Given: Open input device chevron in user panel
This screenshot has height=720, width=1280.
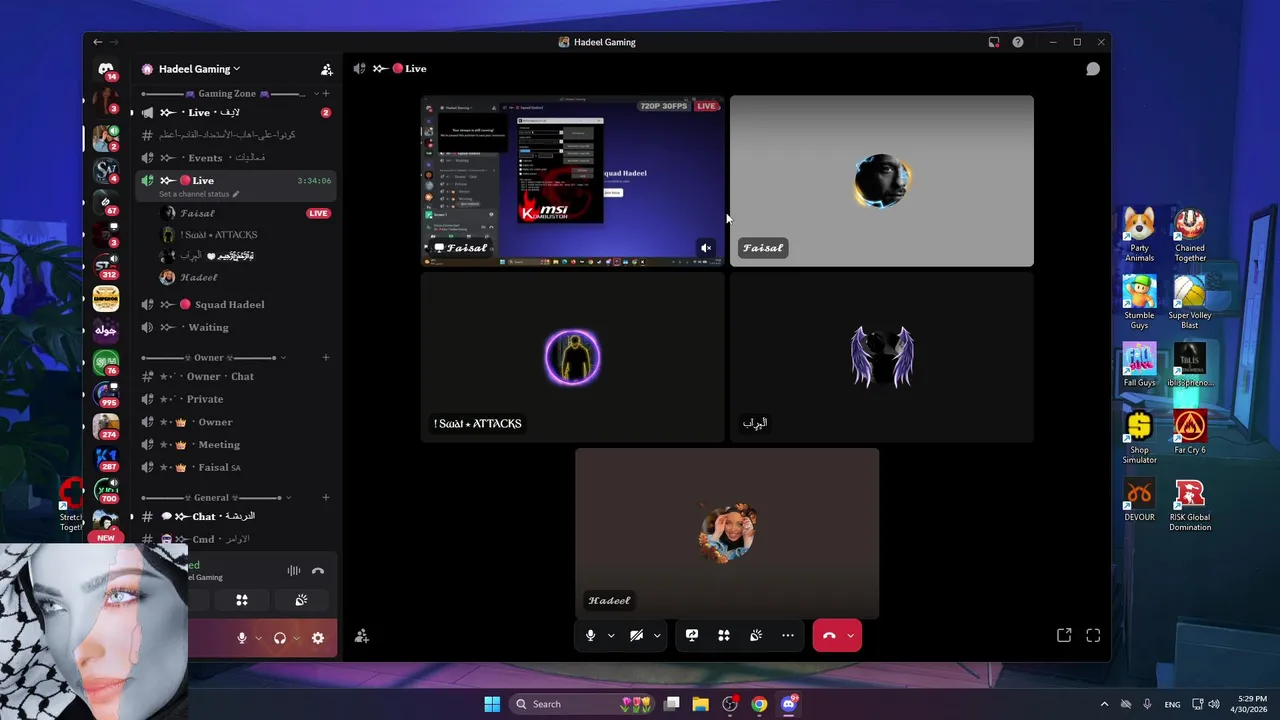Looking at the screenshot, I should (258, 638).
